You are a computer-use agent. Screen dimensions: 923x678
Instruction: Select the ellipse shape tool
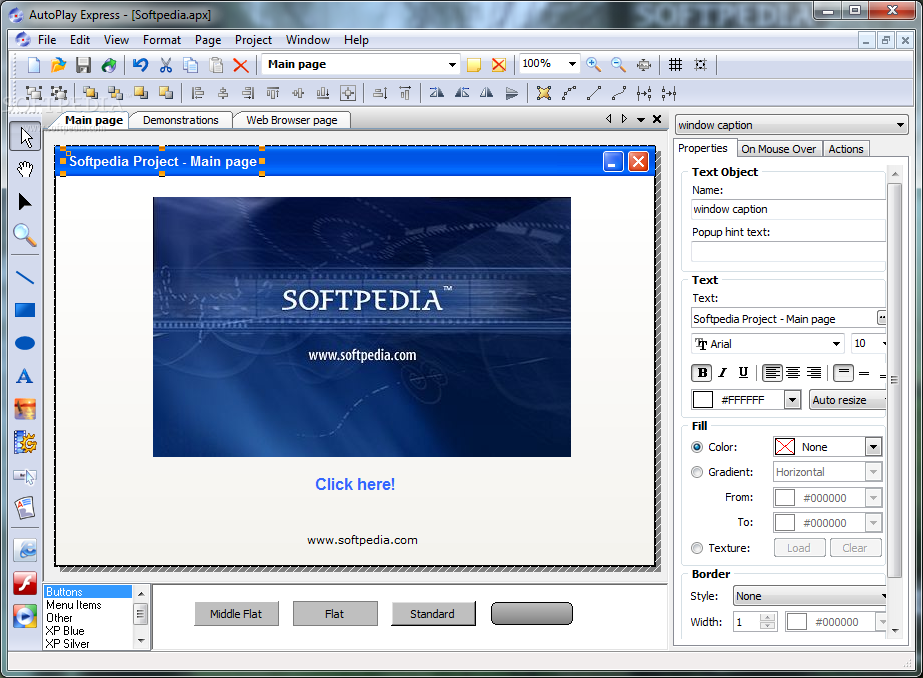25,343
